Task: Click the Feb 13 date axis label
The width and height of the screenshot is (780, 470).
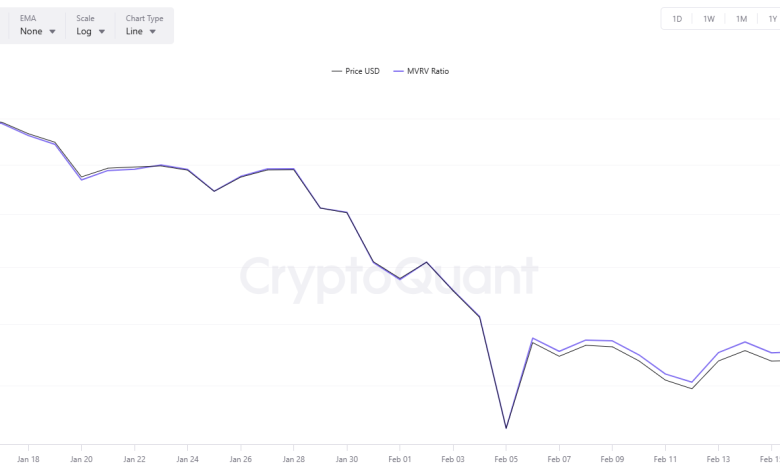Action: (718, 459)
